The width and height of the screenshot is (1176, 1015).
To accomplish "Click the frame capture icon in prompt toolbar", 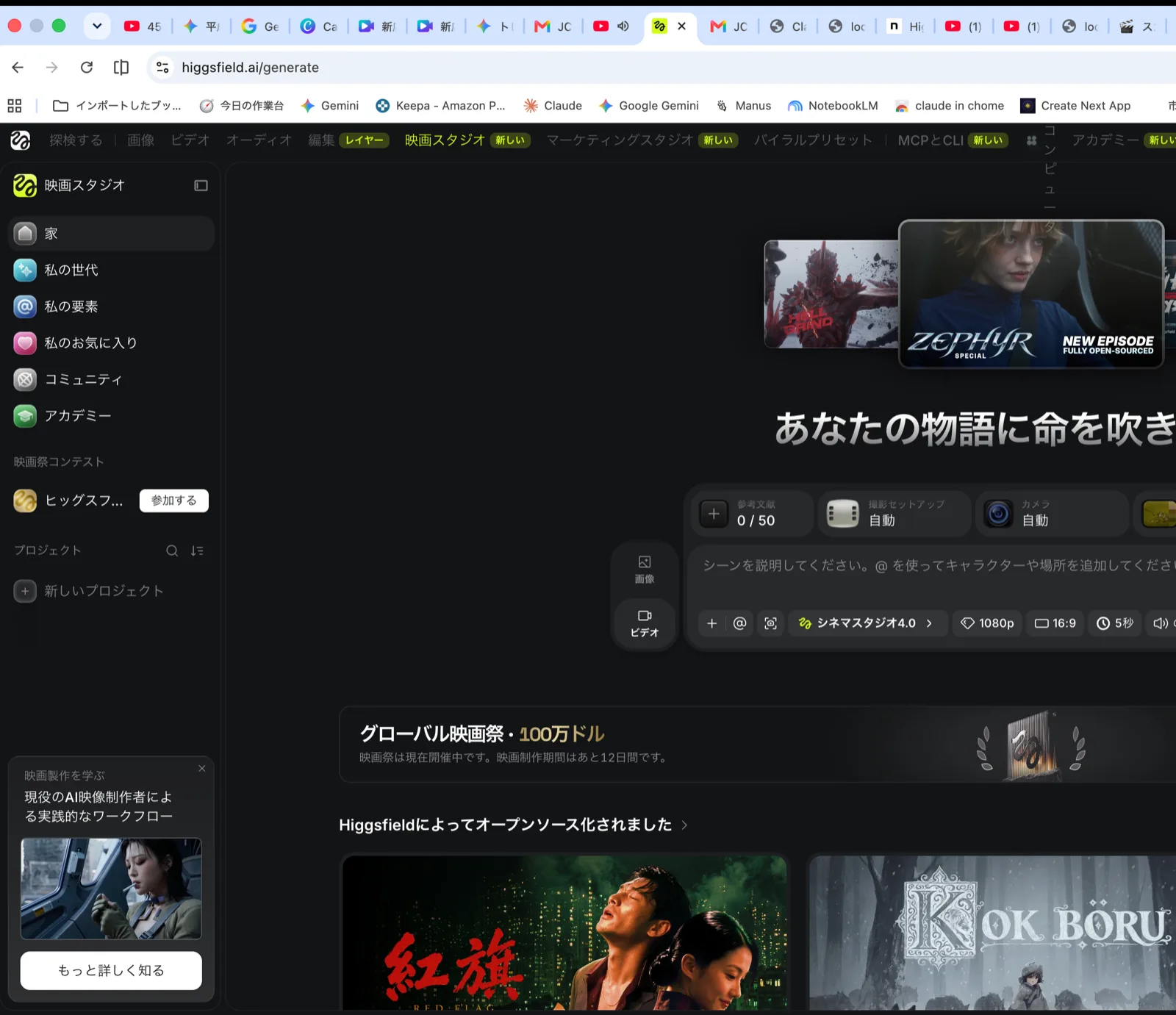I will (x=770, y=623).
